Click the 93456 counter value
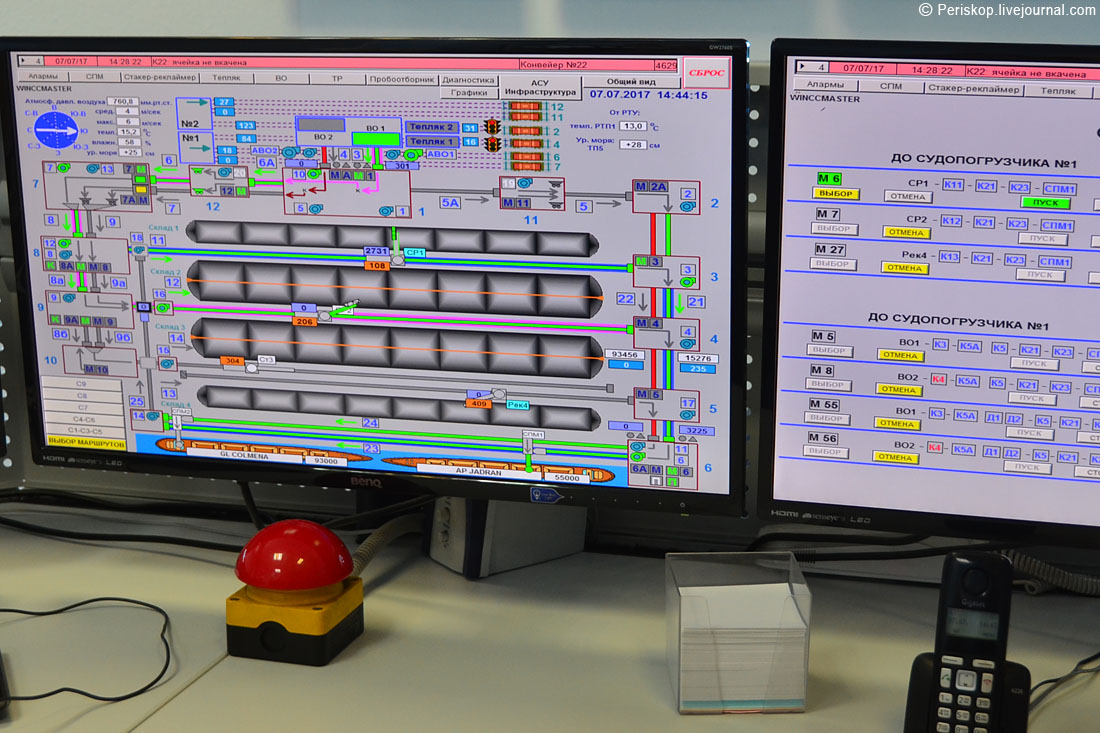Viewport: 1100px width, 733px height. coord(624,355)
